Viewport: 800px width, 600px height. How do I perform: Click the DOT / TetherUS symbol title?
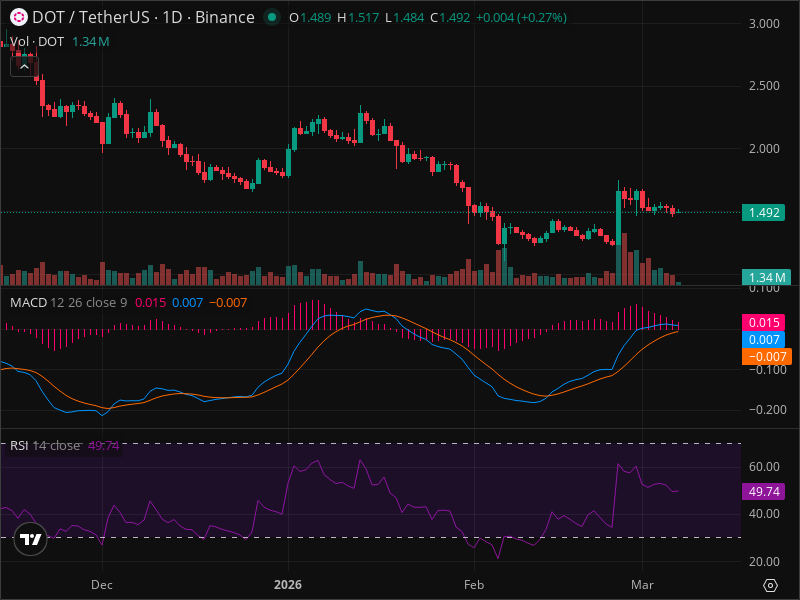pyautogui.click(x=143, y=17)
